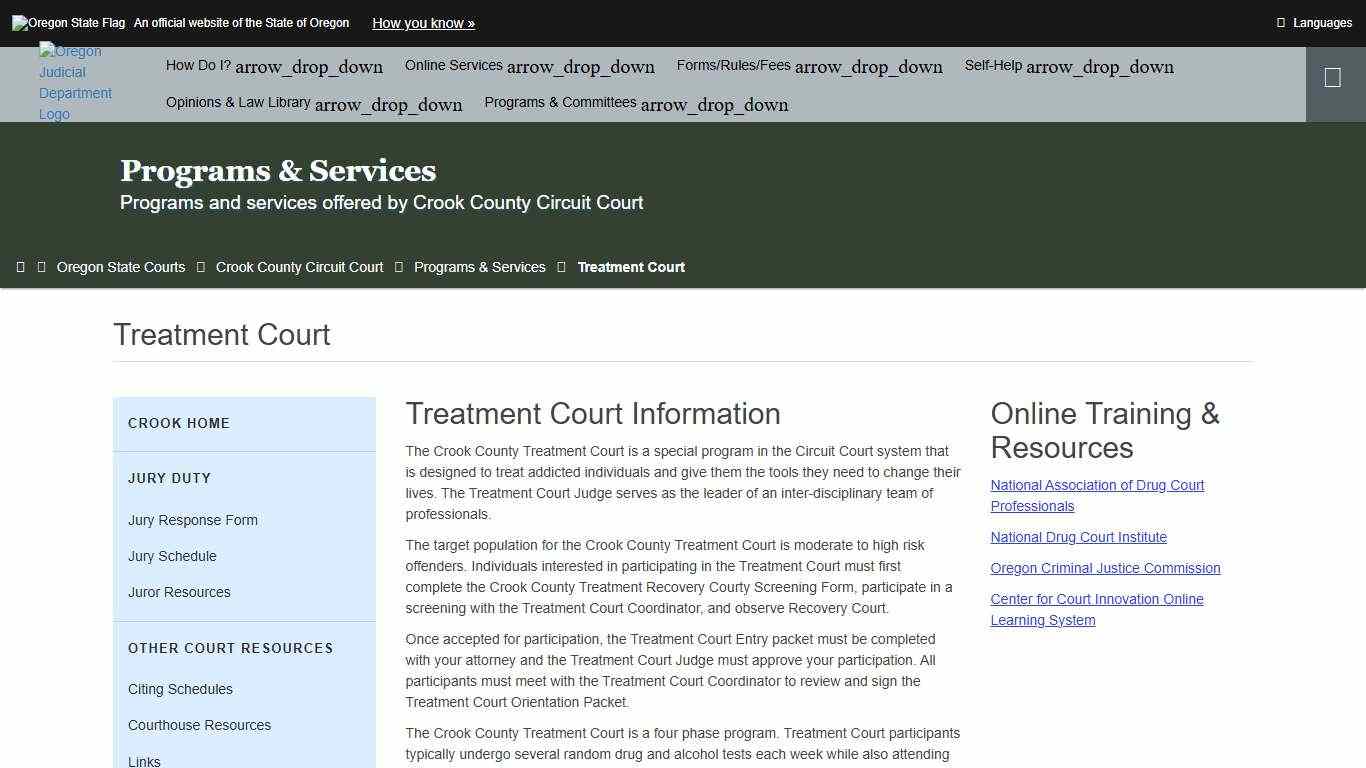
Task: Click the breadcrumb separator after Oregon State Courts
Action: tap(200, 266)
